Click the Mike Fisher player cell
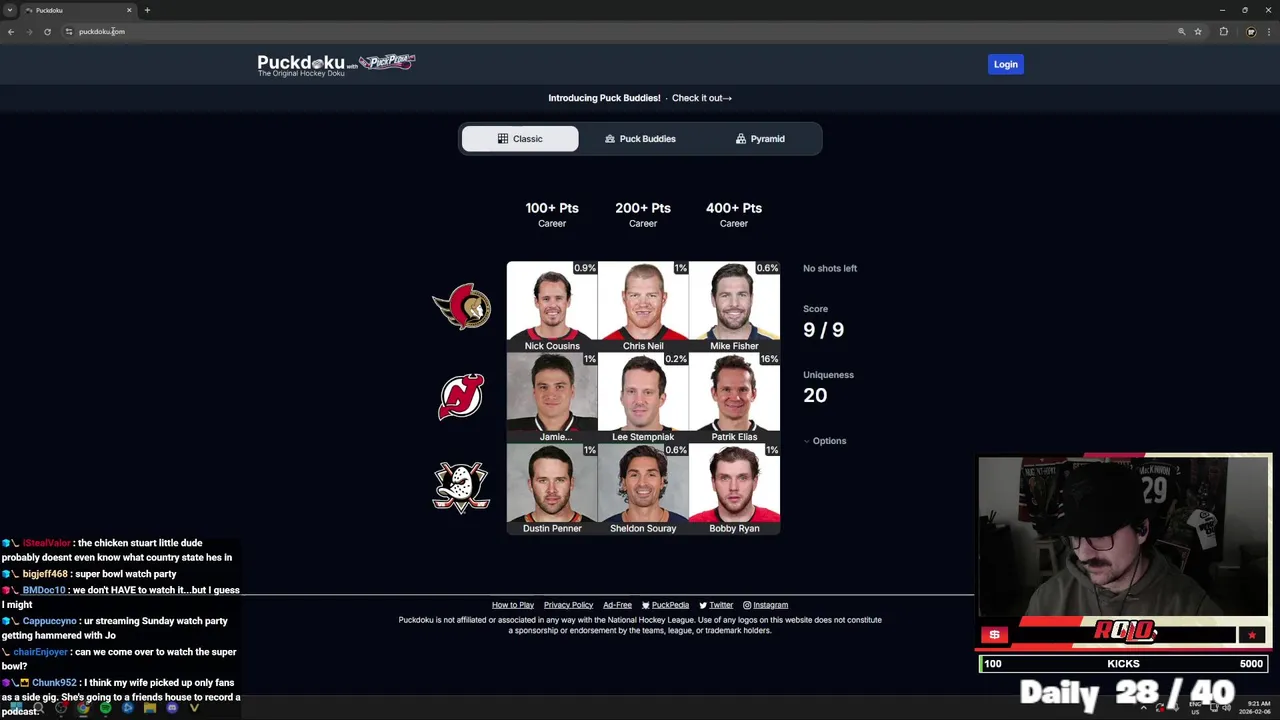The width and height of the screenshot is (1280, 720). 734,307
